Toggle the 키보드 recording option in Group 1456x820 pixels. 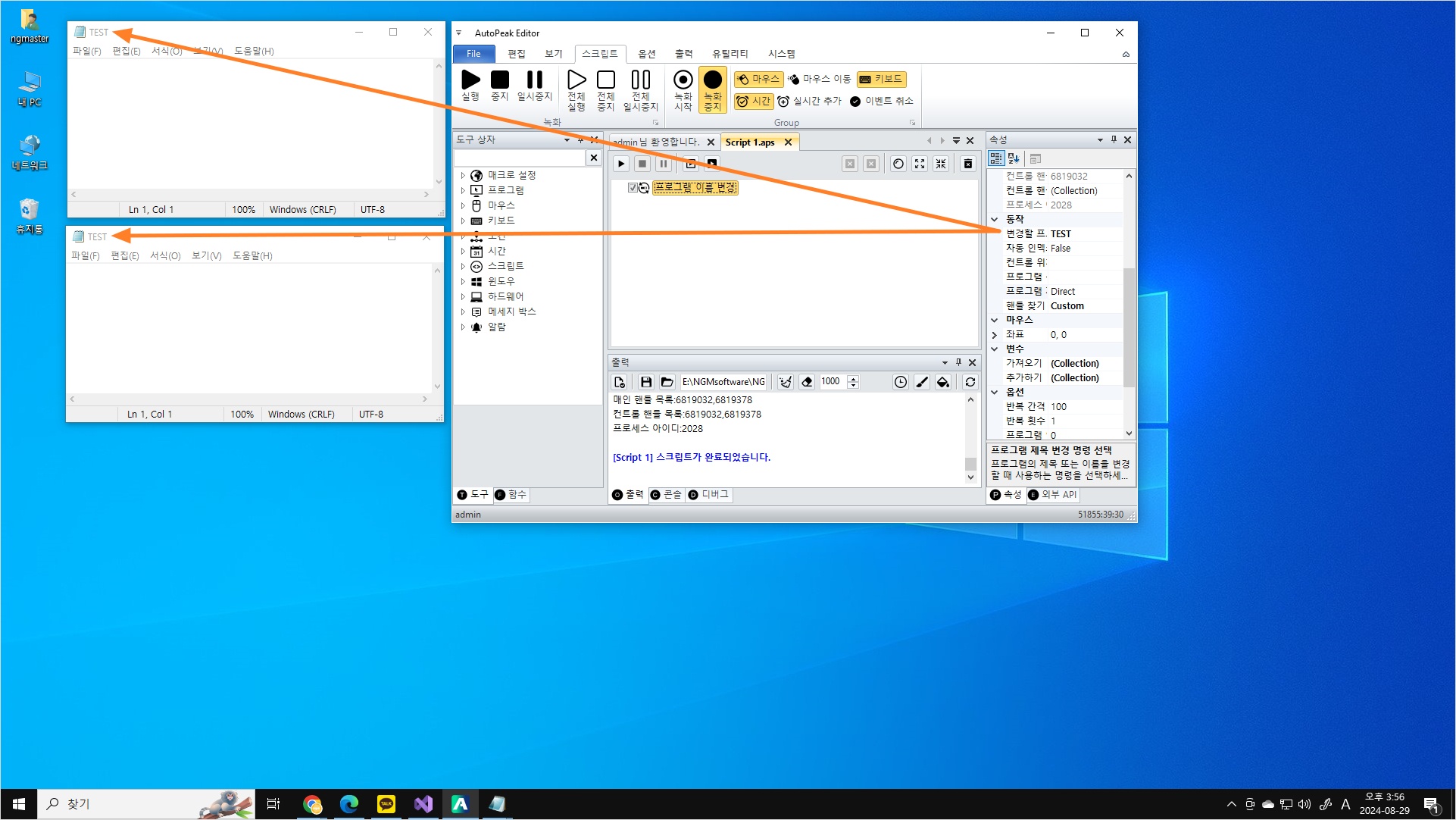coord(881,79)
